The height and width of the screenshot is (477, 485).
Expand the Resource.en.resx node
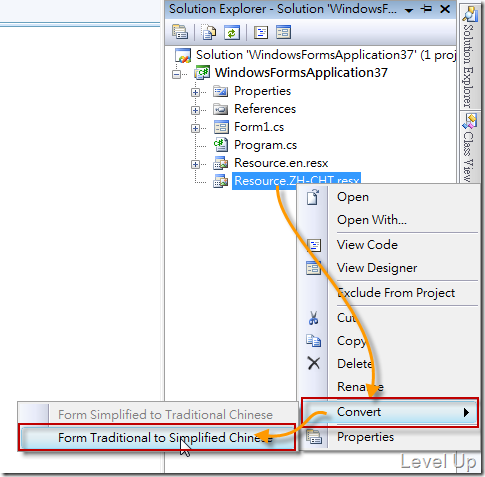coord(195,164)
